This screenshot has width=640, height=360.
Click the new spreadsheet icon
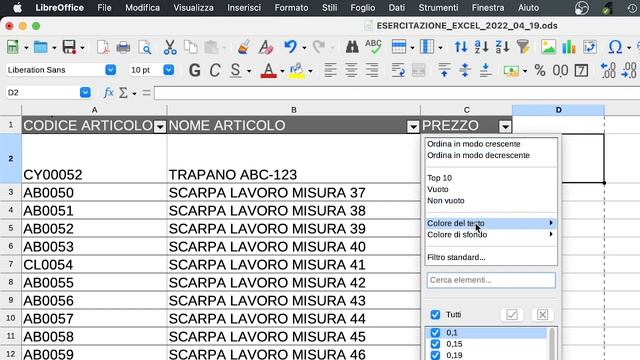click(13, 47)
